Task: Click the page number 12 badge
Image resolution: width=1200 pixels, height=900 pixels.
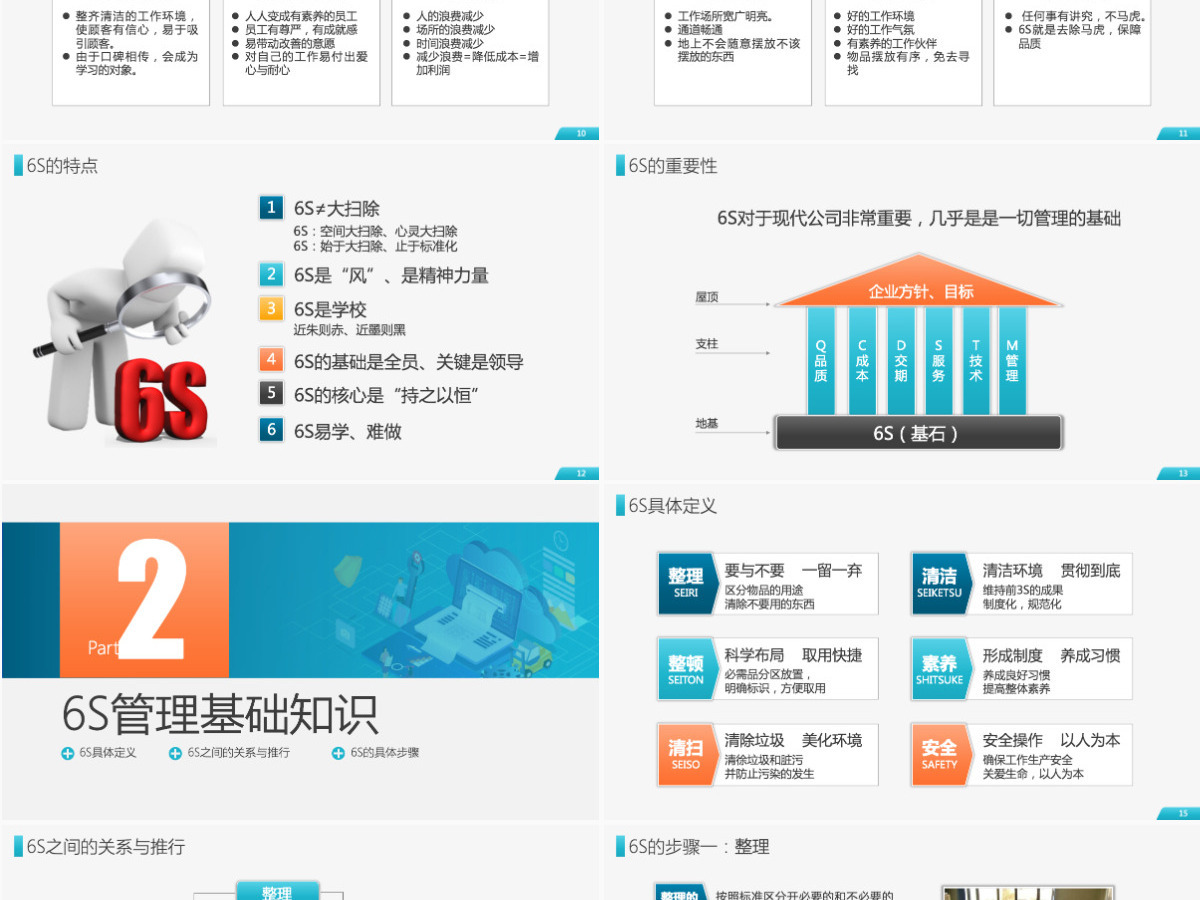Action: pos(578,473)
